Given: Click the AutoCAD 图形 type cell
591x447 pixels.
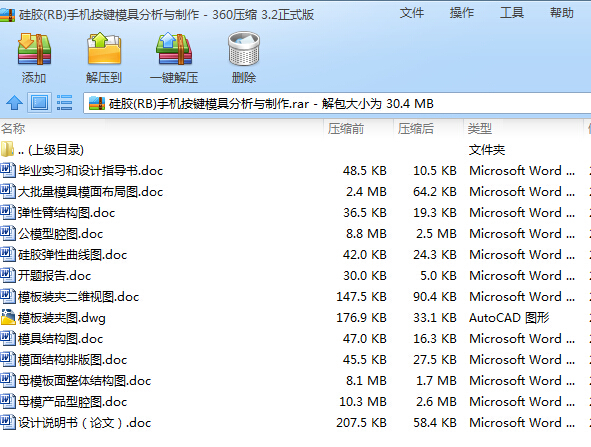Looking at the screenshot, I should 509,318.
